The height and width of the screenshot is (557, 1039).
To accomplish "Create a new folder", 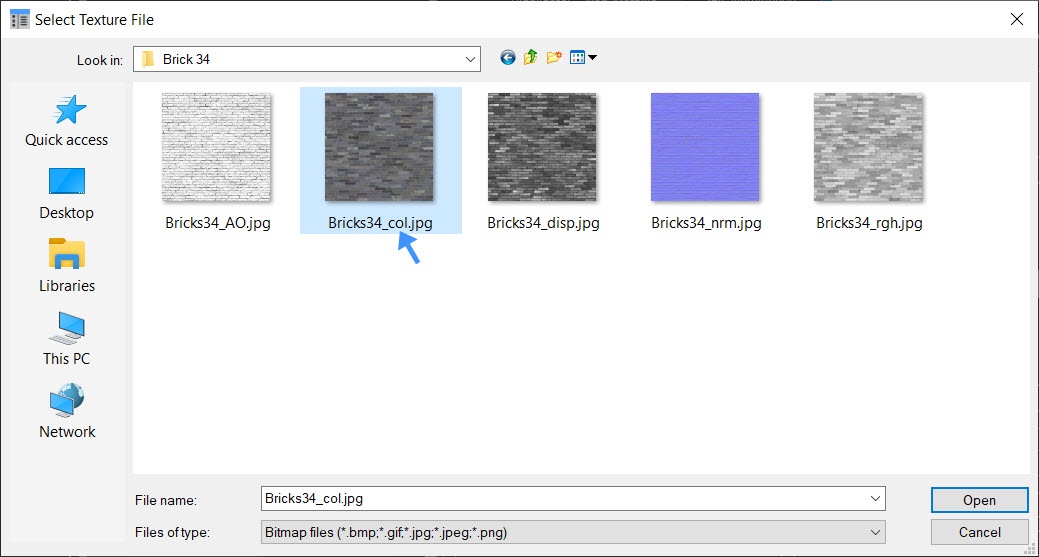I will (x=554, y=58).
